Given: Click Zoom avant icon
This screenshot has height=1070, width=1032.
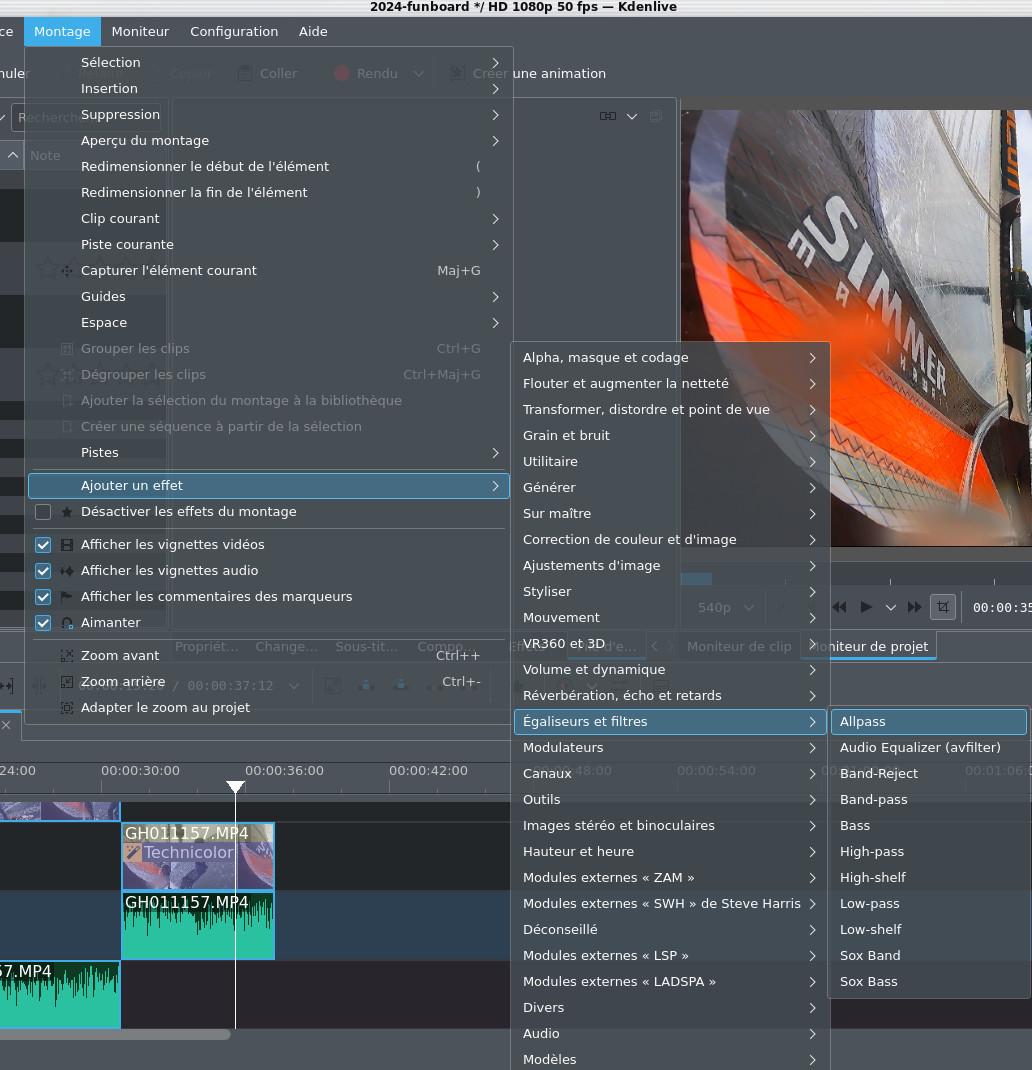Looking at the screenshot, I should (x=67, y=656).
